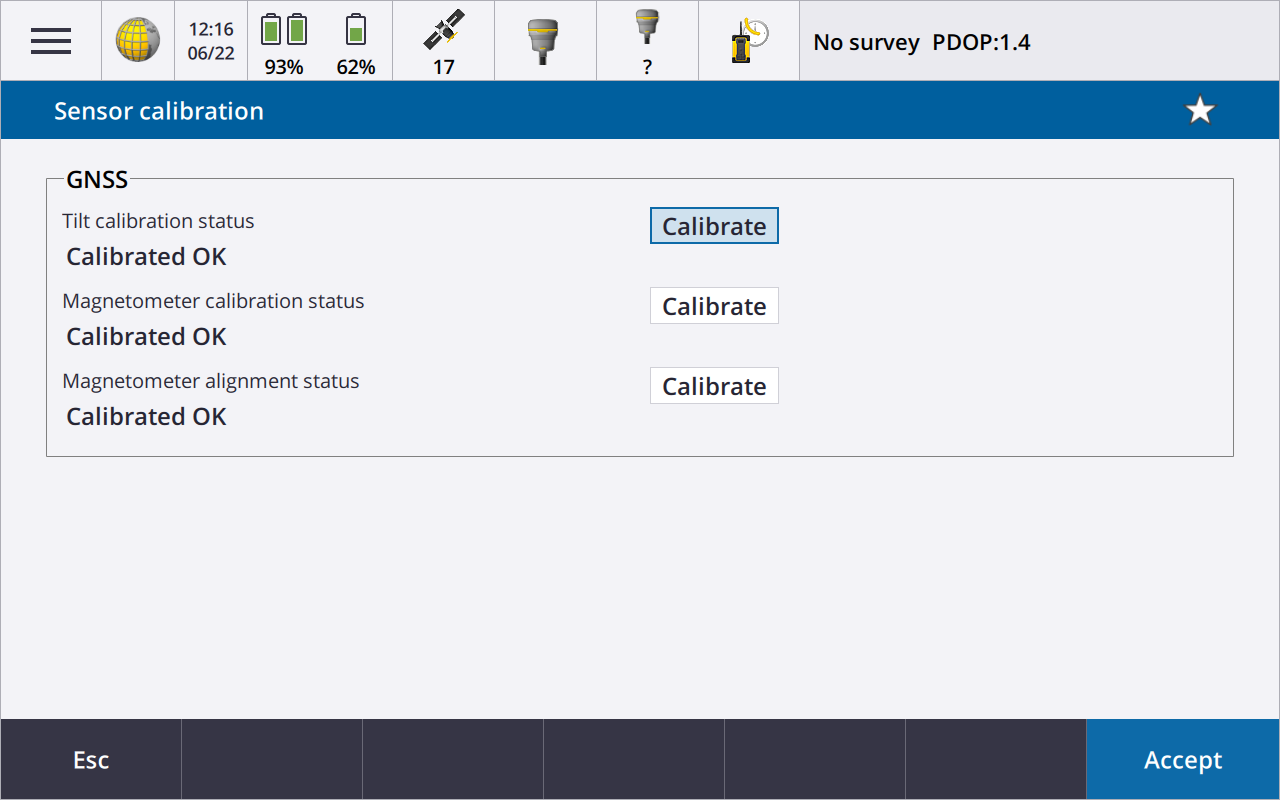This screenshot has width=1280, height=800.
Task: Open satellite icon showing 17 satellites
Action: (444, 41)
